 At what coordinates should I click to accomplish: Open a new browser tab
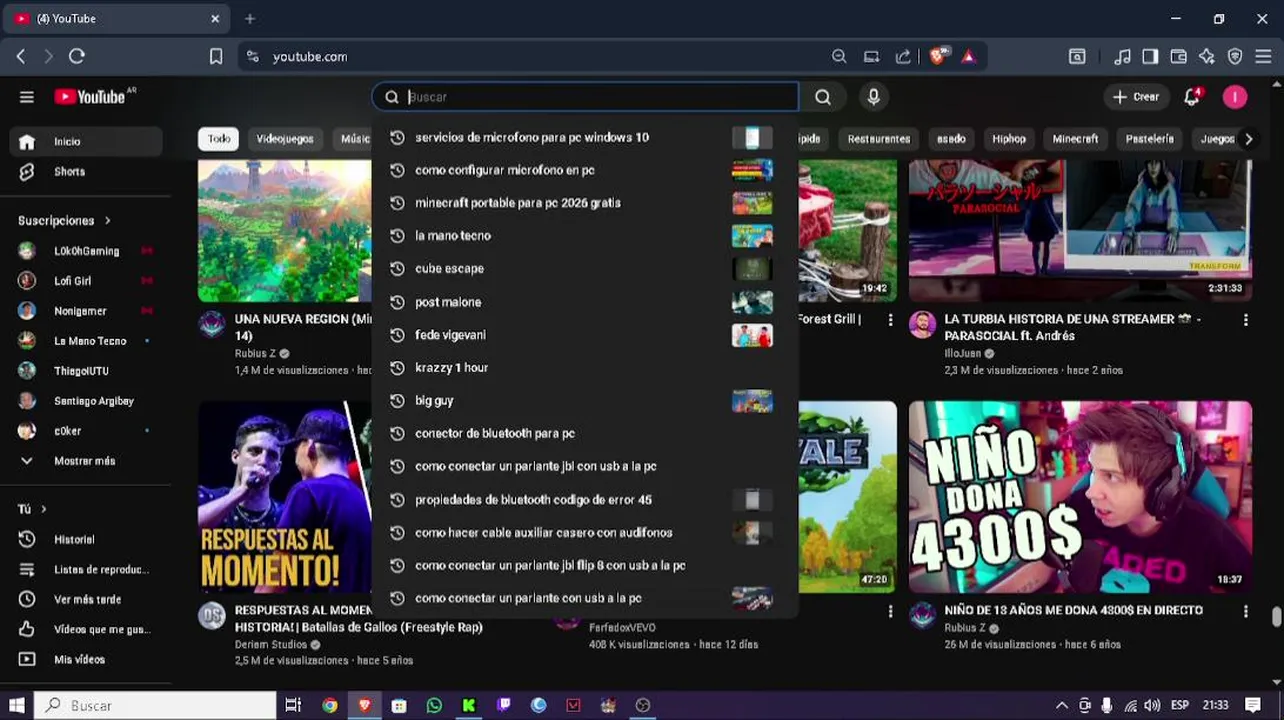250,18
